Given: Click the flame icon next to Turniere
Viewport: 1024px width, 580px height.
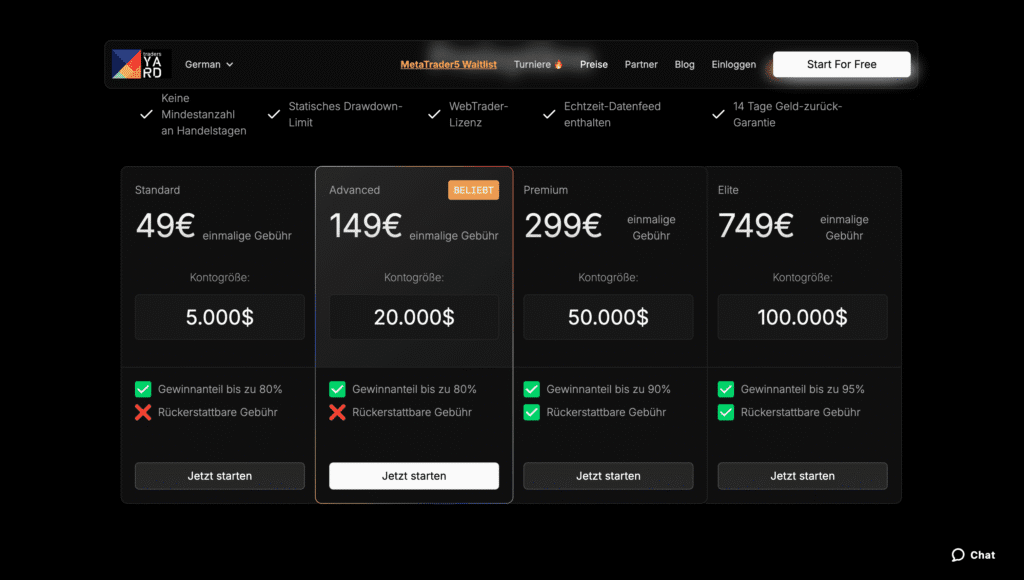Looking at the screenshot, I should pos(557,63).
